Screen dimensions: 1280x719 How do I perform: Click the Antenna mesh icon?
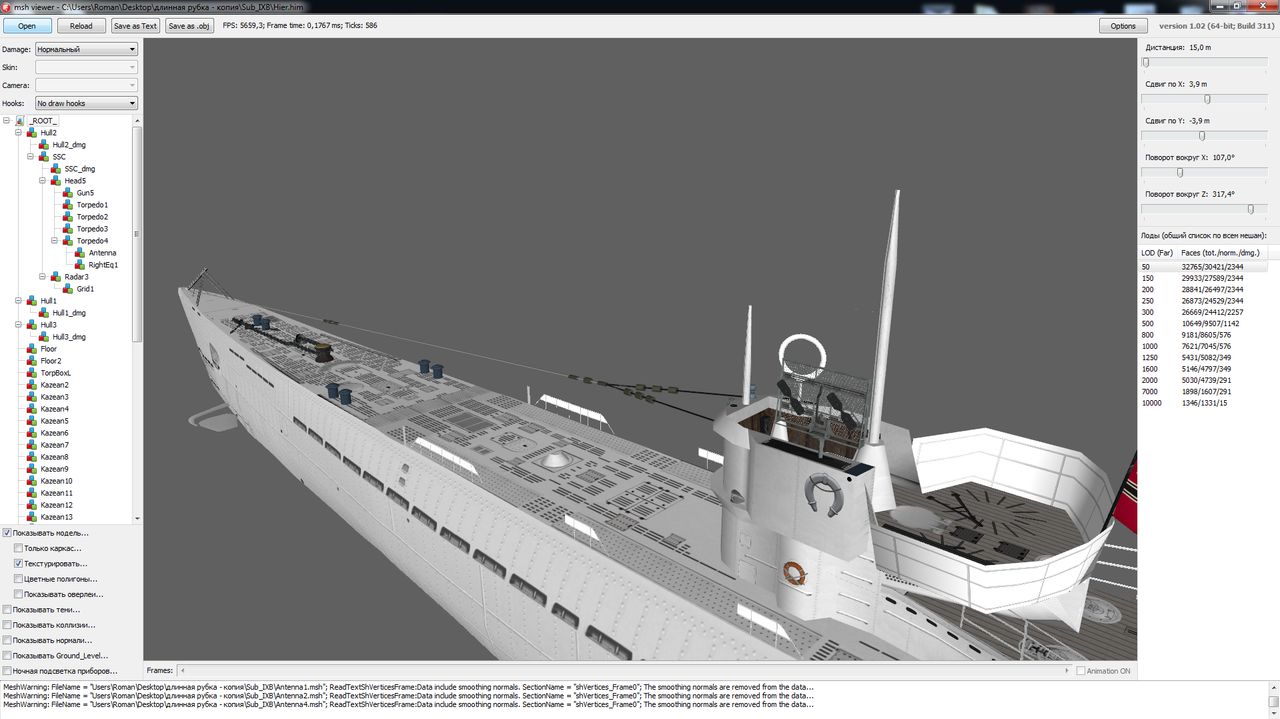[x=80, y=253]
